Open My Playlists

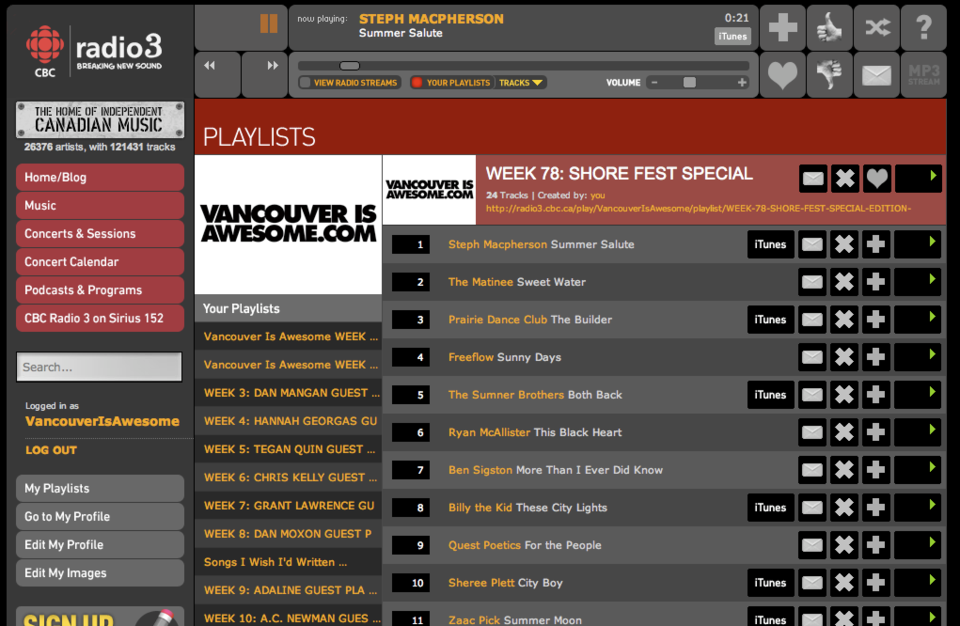pyautogui.click(x=100, y=488)
